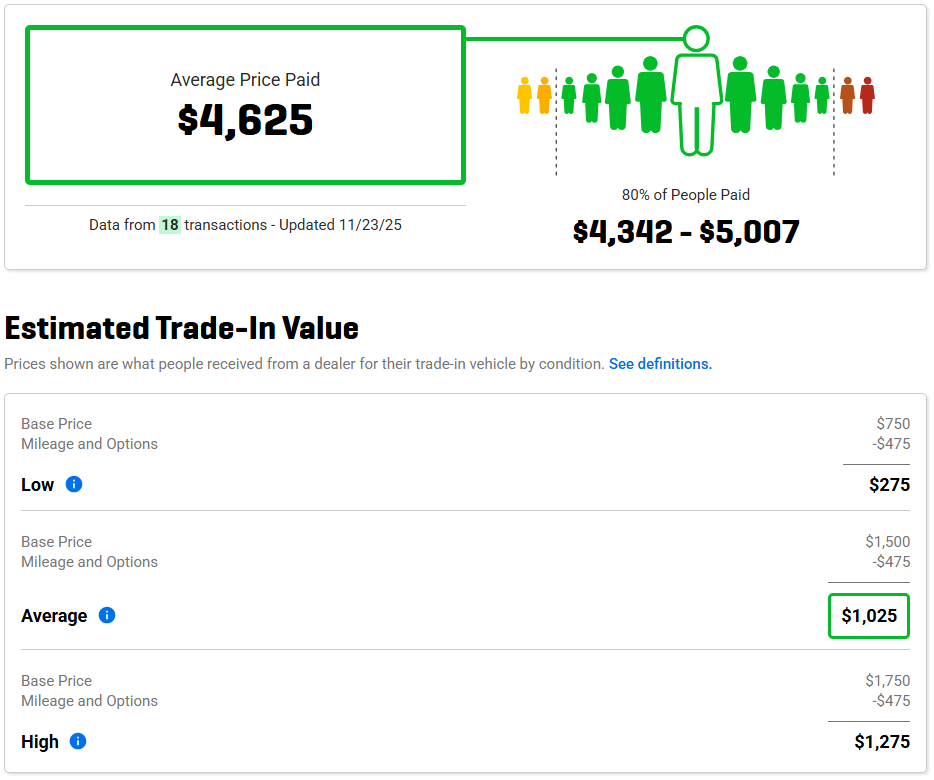Select the highlighted $1,025 average trade-in value

point(869,616)
